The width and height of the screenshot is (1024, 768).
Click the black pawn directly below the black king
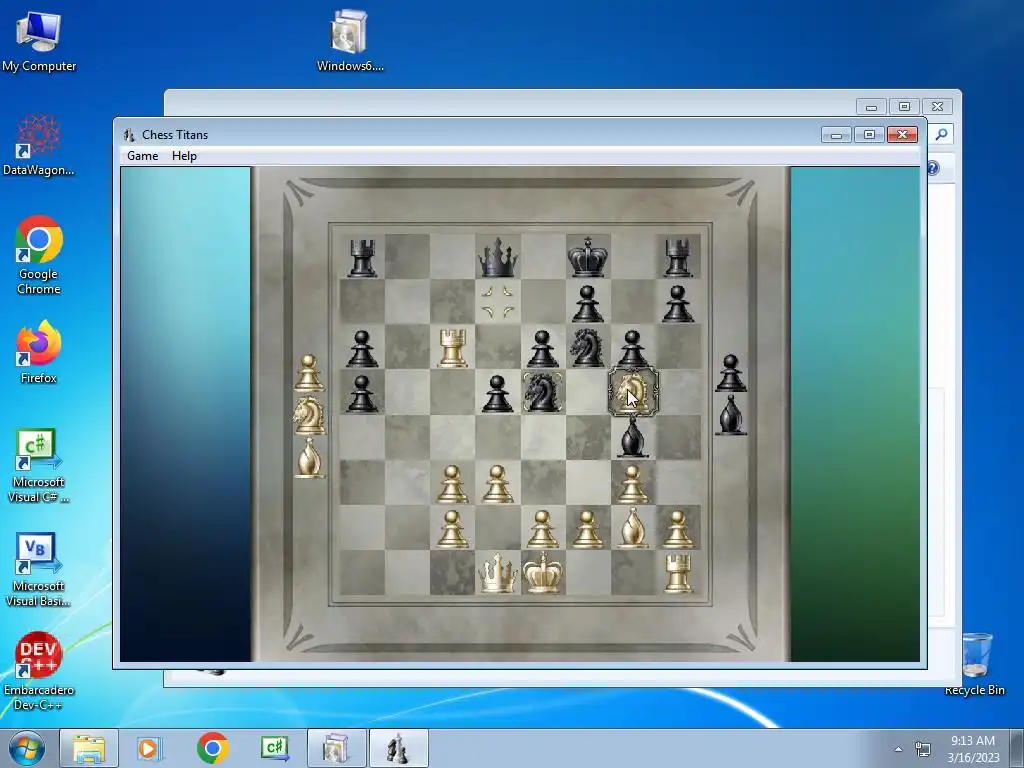588,304
